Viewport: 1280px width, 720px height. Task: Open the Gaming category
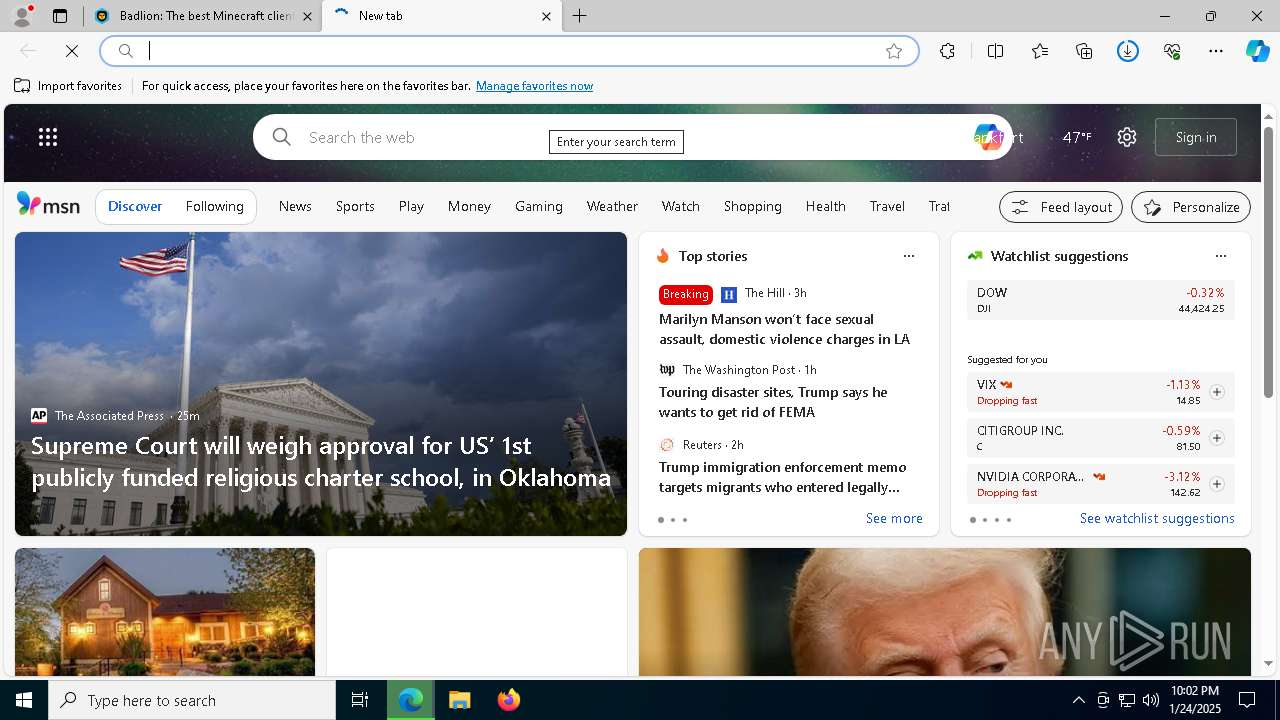(x=539, y=206)
